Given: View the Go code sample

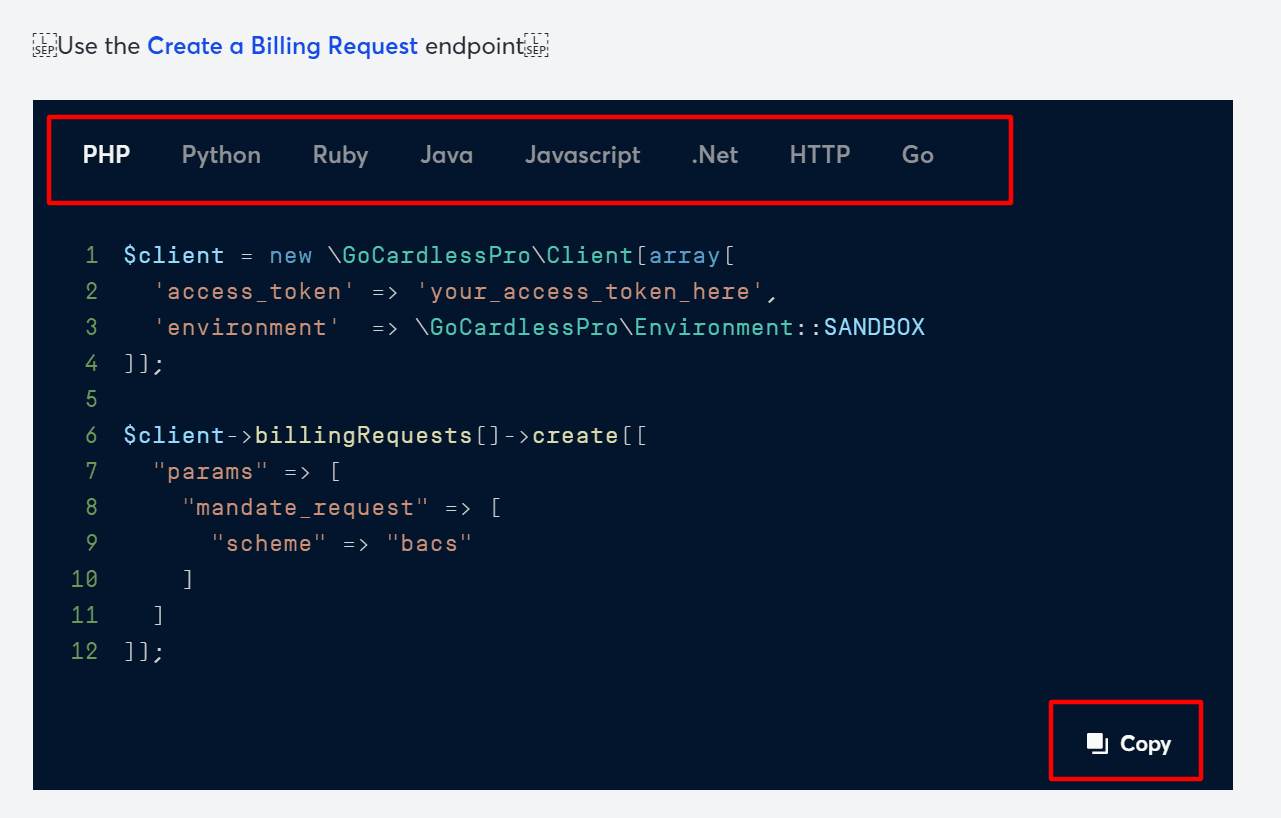Looking at the screenshot, I should pos(917,155).
